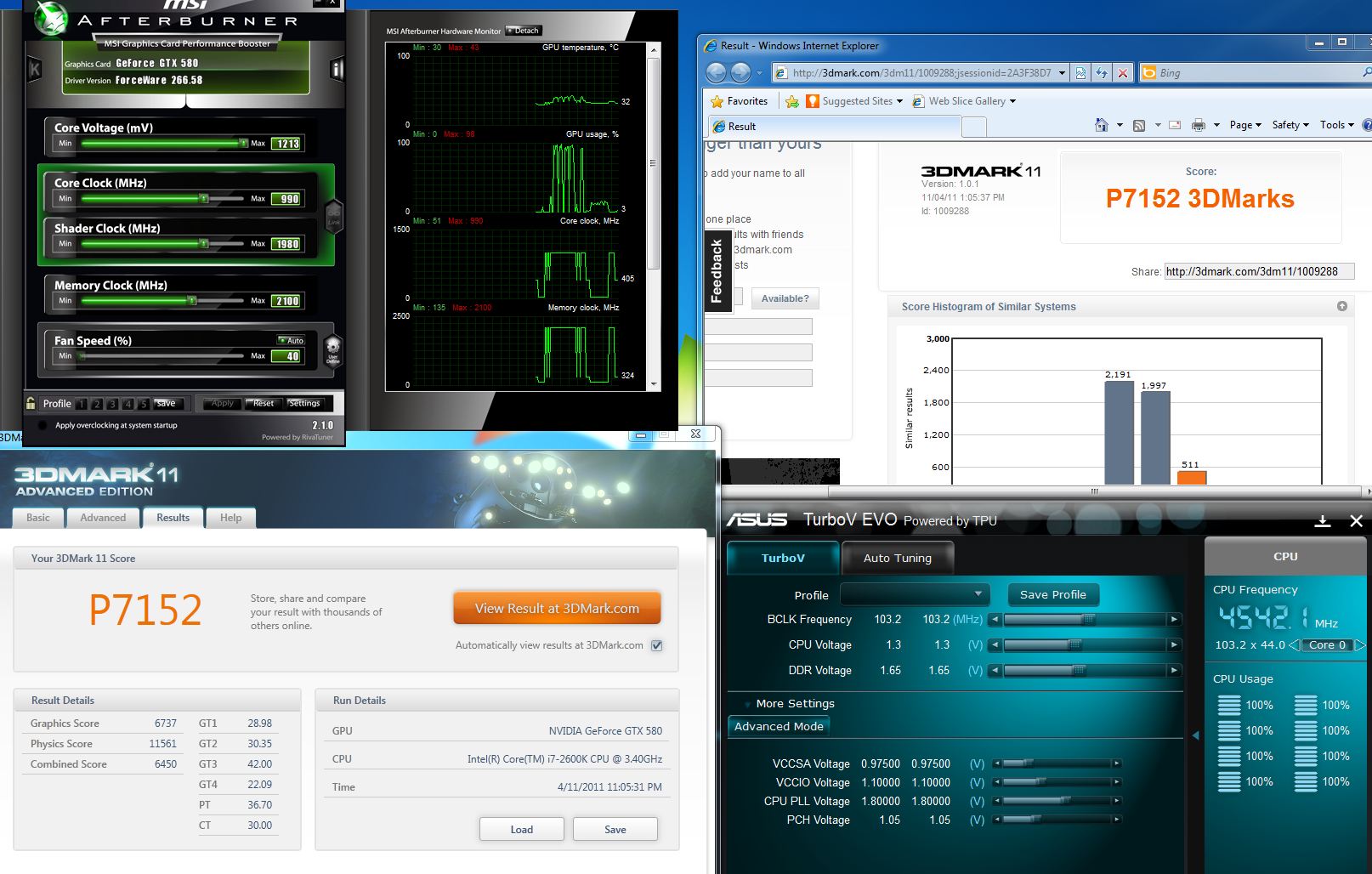Stop loading with the red X in IE
This screenshot has height=874, width=1372.
click(1123, 73)
